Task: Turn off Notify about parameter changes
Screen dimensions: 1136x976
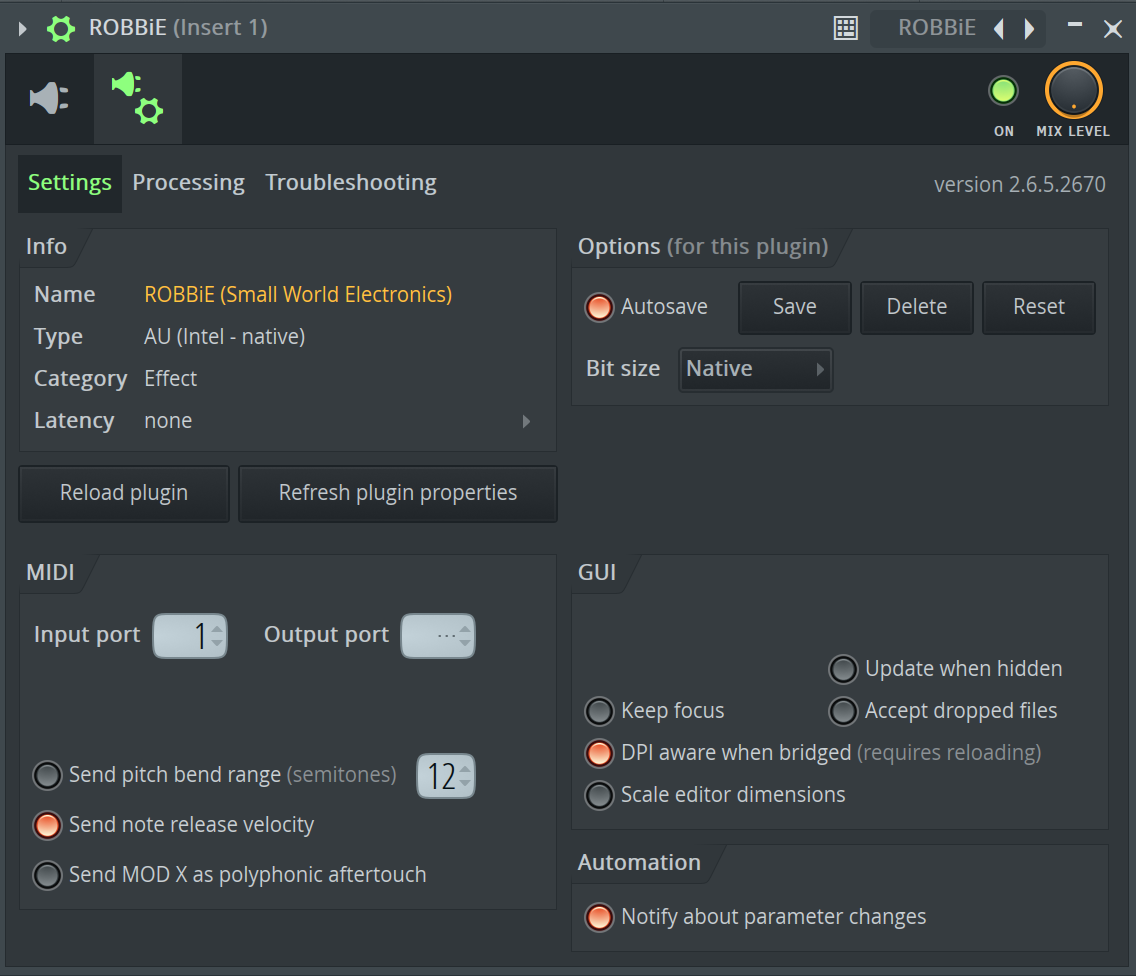Action: [x=599, y=917]
